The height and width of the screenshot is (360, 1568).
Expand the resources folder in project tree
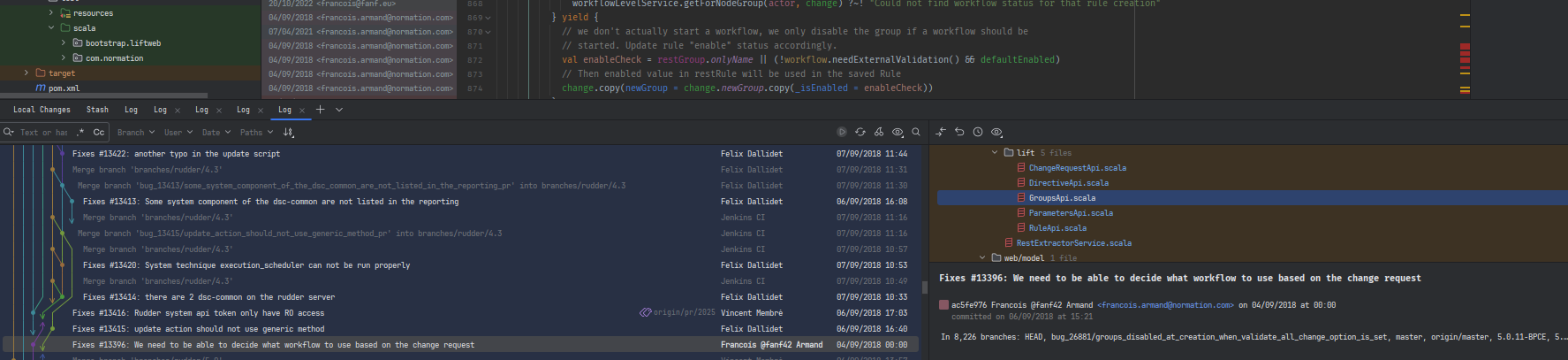point(51,13)
